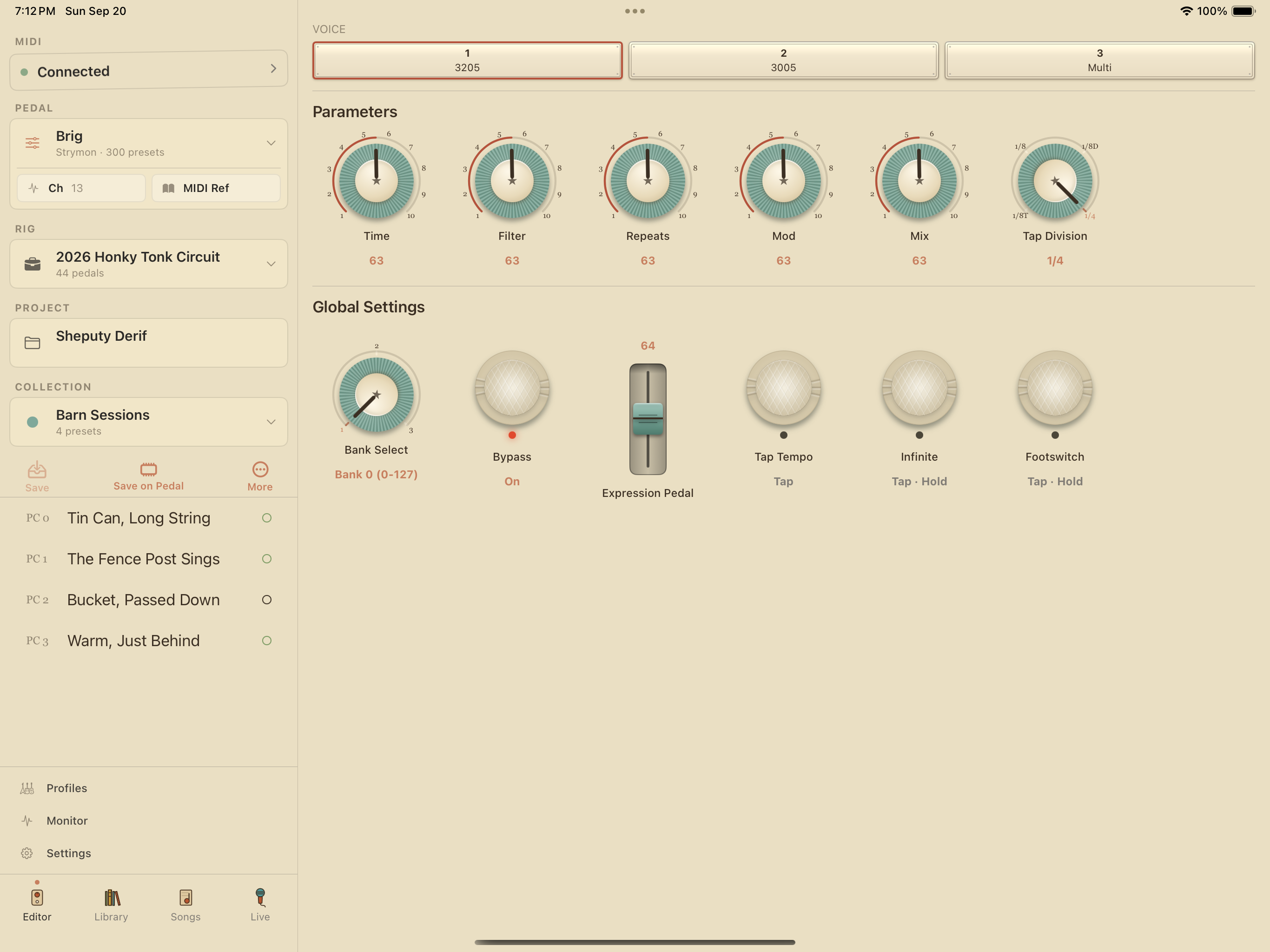Click the Save tray icon
The image size is (1270, 952).
click(37, 469)
